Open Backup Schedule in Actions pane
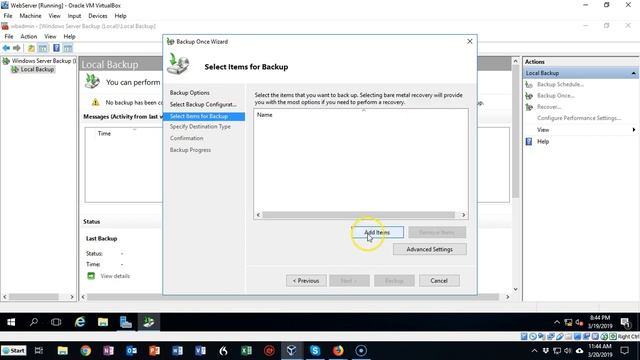 [560, 84]
